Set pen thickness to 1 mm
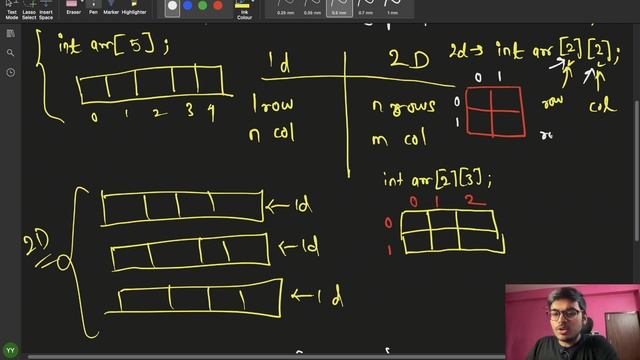 393,8
